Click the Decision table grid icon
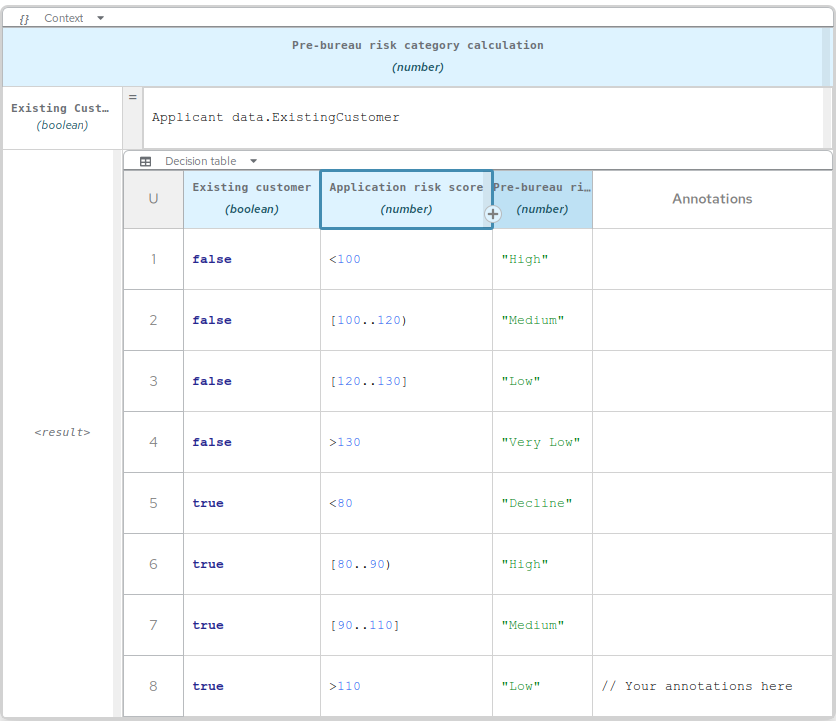This screenshot has height=721, width=836. [x=146, y=162]
